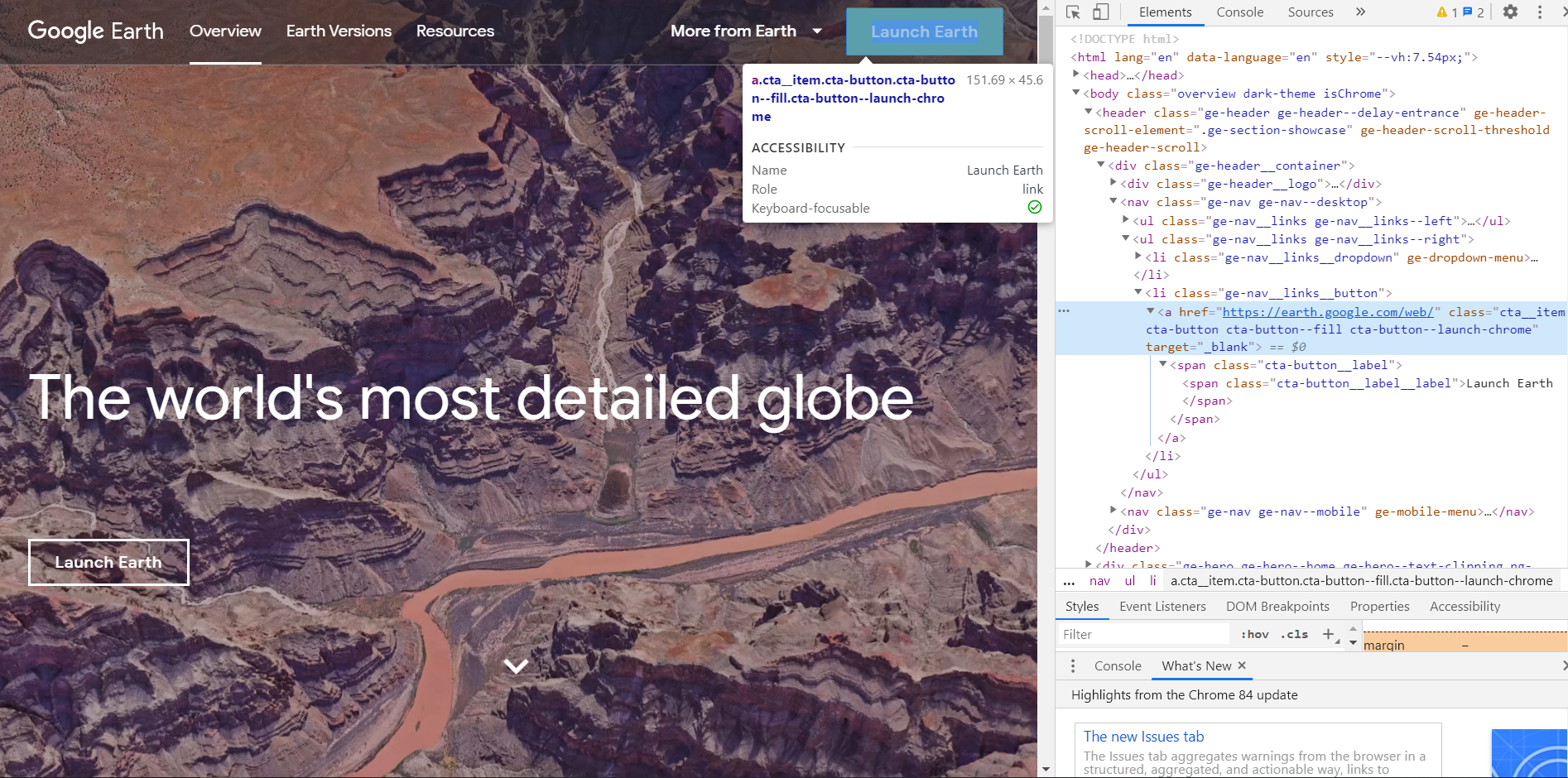This screenshot has height=778, width=1568.
Task: Expand the head element node
Action: 1076,74
